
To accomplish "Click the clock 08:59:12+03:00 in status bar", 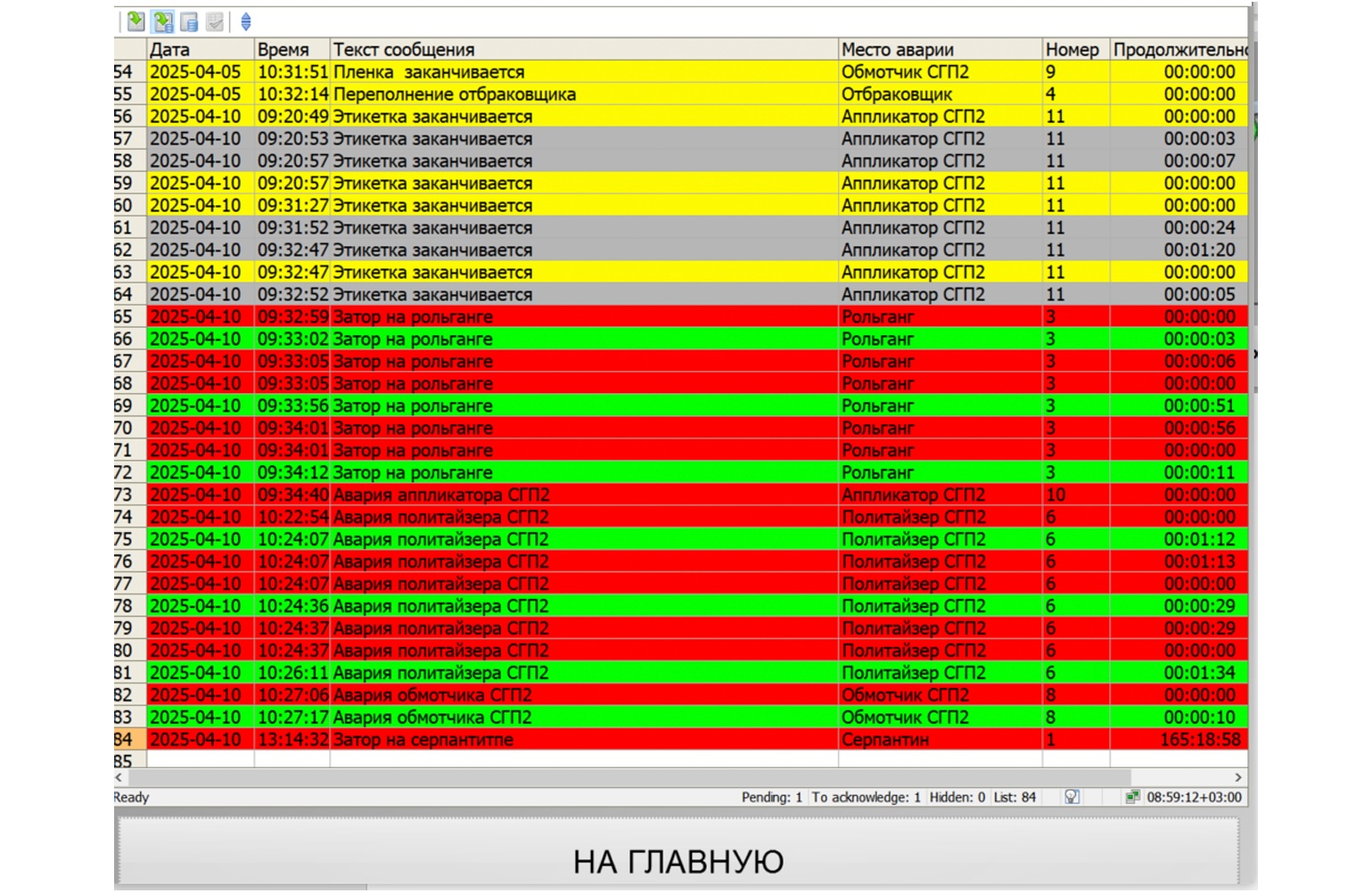I will click(1195, 798).
